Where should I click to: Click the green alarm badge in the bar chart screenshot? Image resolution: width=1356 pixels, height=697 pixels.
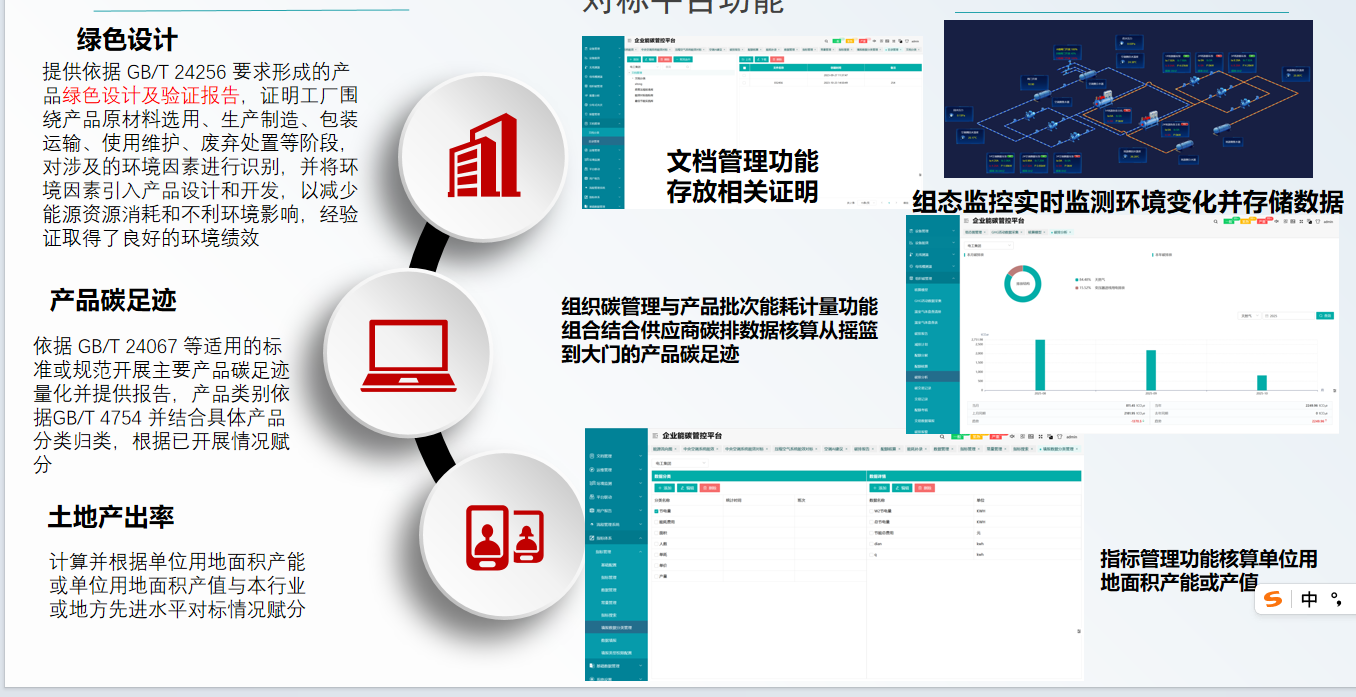(x=1228, y=221)
